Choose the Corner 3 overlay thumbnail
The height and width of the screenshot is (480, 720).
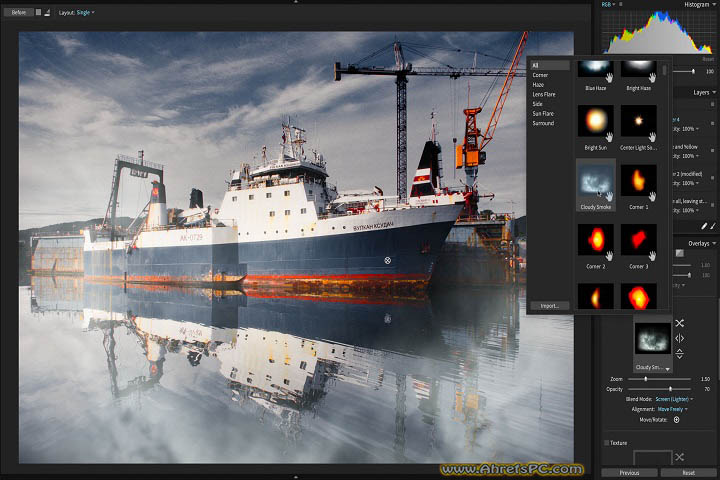638,240
